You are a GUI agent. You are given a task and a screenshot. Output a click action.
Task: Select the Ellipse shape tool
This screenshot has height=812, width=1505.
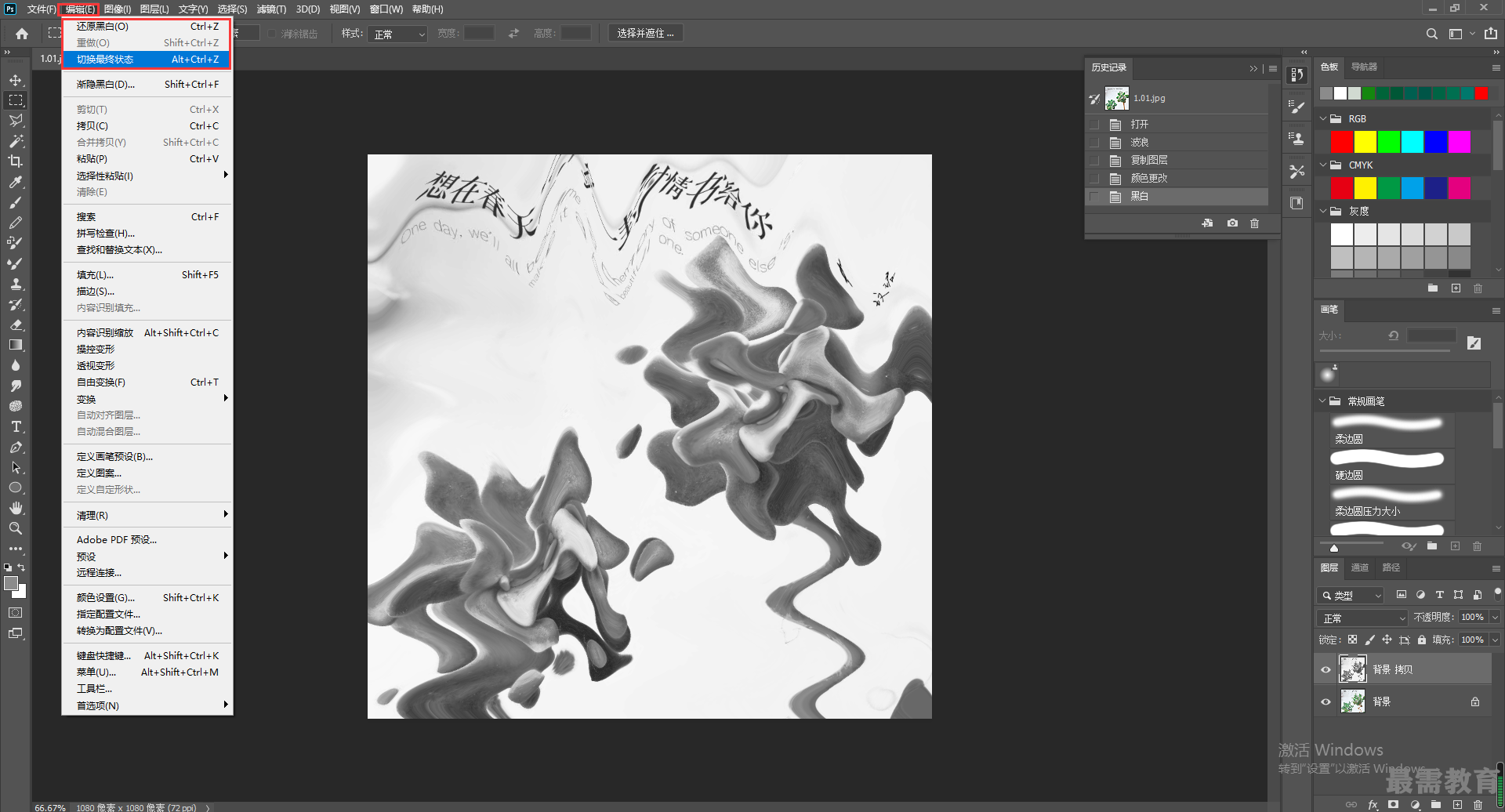click(16, 488)
